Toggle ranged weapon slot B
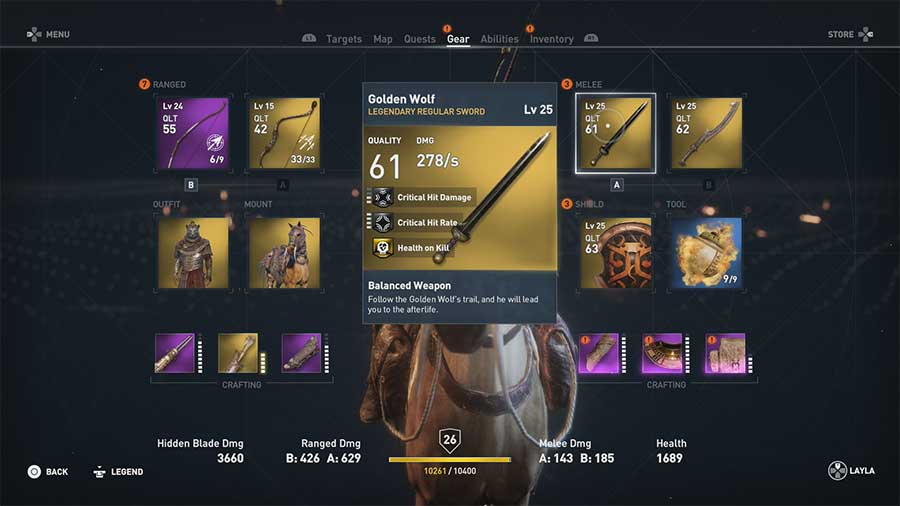Image resolution: width=900 pixels, height=506 pixels. pyautogui.click(x=191, y=185)
